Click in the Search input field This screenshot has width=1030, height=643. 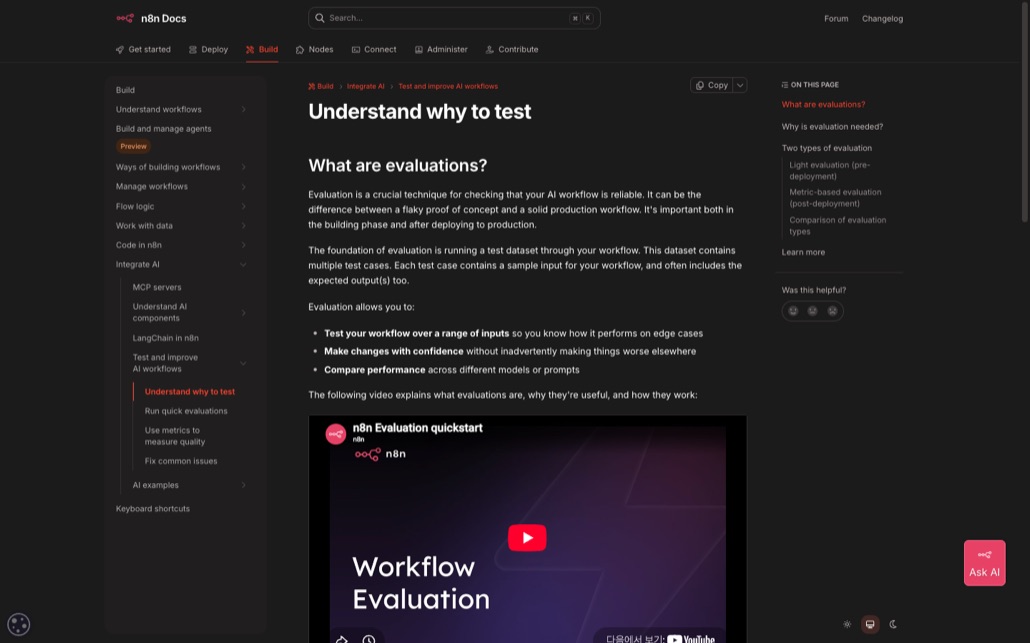[454, 18]
